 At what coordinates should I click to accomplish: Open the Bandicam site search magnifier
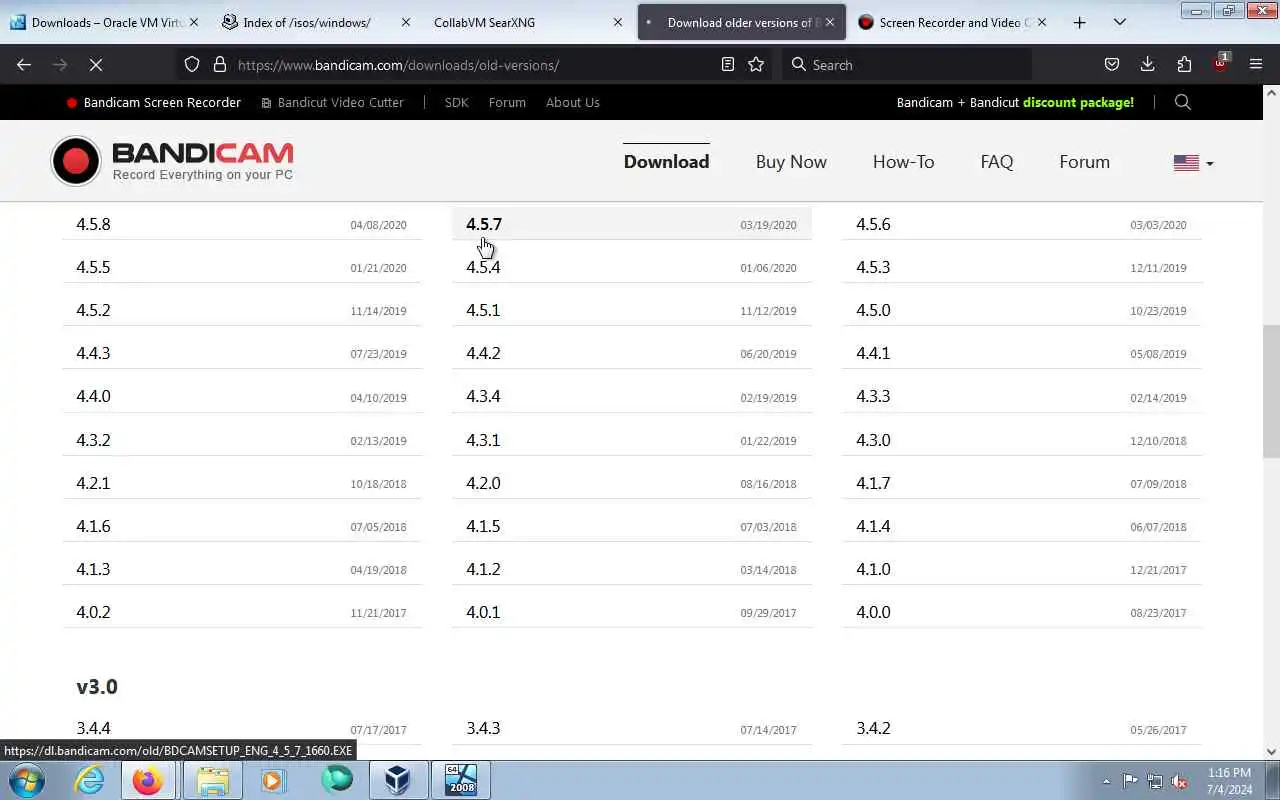point(1183,102)
